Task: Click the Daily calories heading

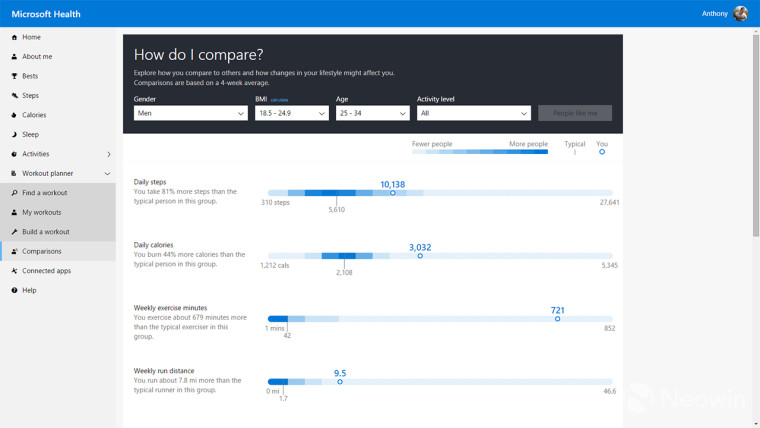Action: point(153,245)
